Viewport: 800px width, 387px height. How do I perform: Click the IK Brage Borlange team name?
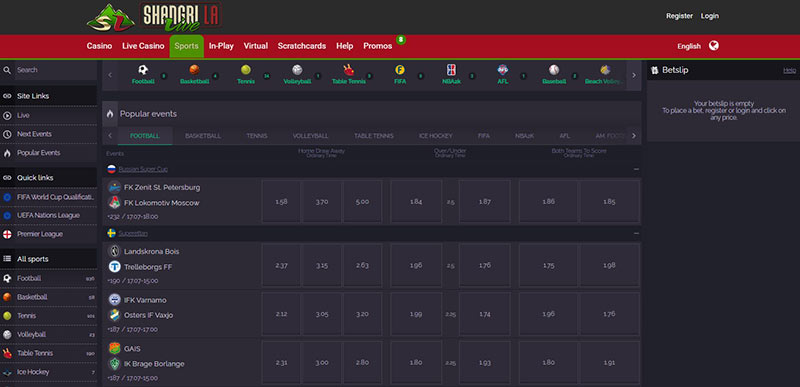click(154, 364)
